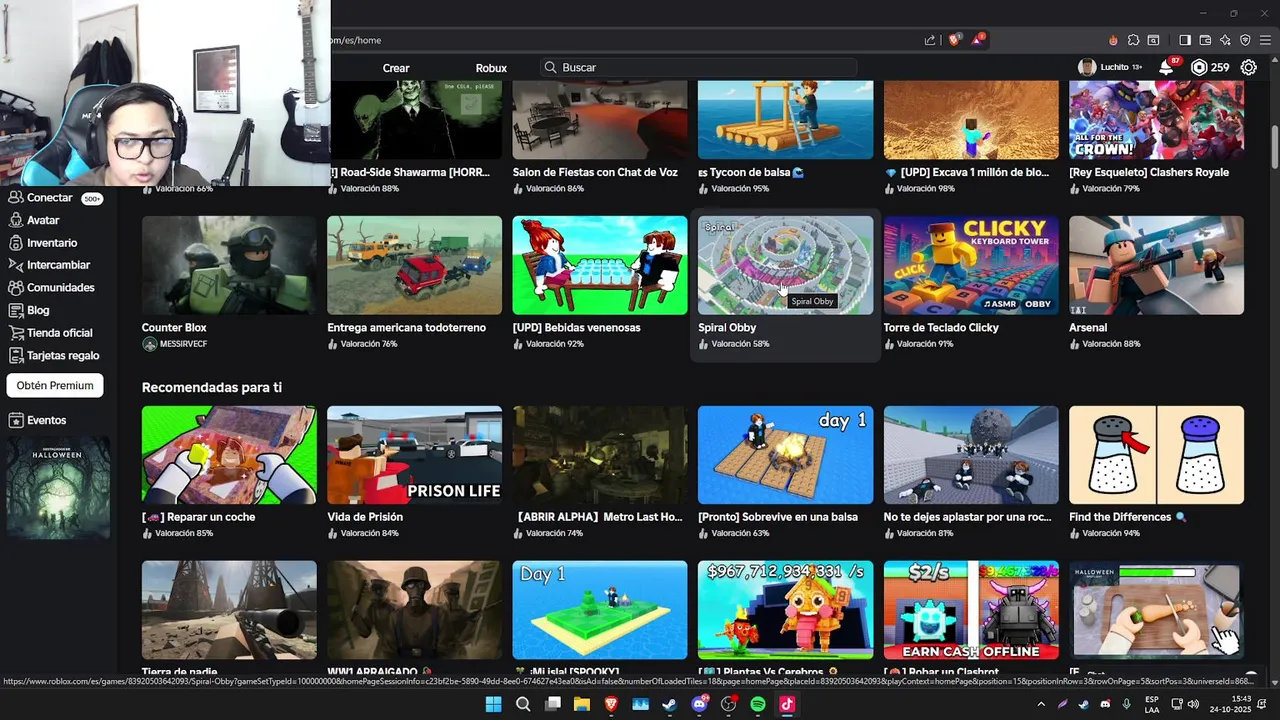Open the Roblox settings gear
Viewport: 1280px width, 720px height.
(1249, 67)
